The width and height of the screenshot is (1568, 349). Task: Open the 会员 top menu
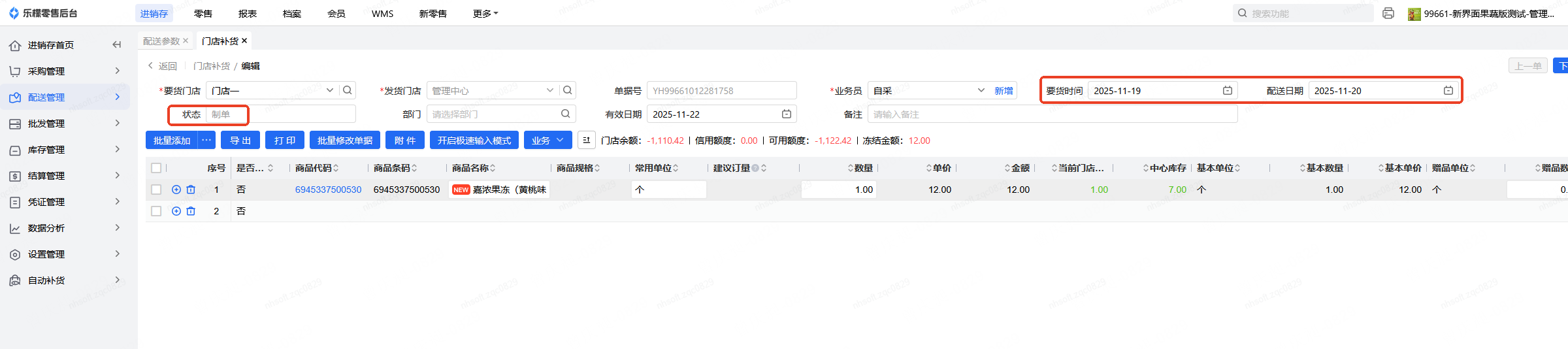click(336, 13)
